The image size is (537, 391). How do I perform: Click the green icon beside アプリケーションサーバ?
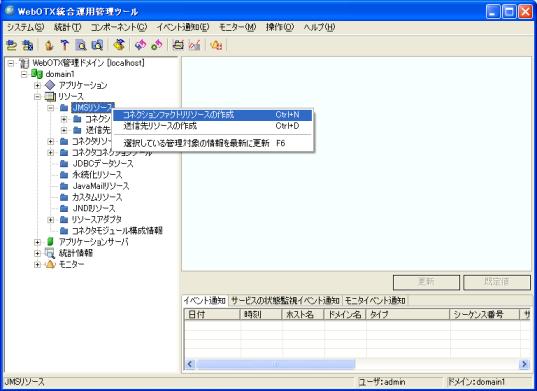tap(50, 242)
